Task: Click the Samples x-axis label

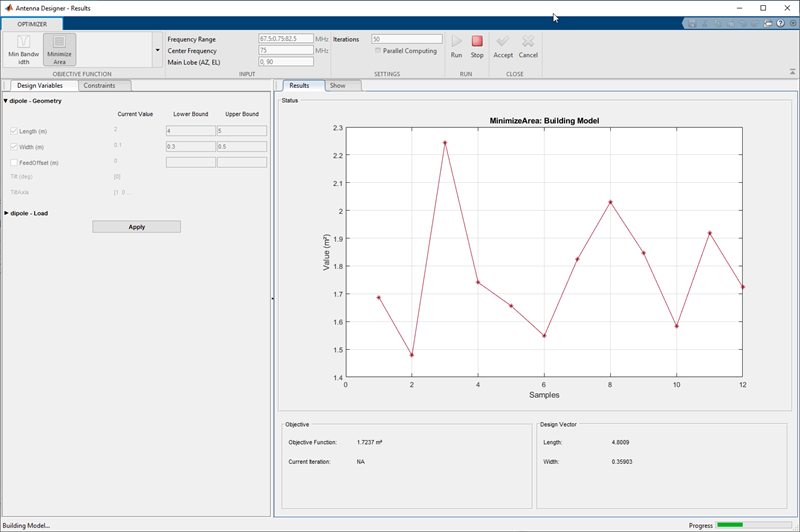Action: pos(544,395)
